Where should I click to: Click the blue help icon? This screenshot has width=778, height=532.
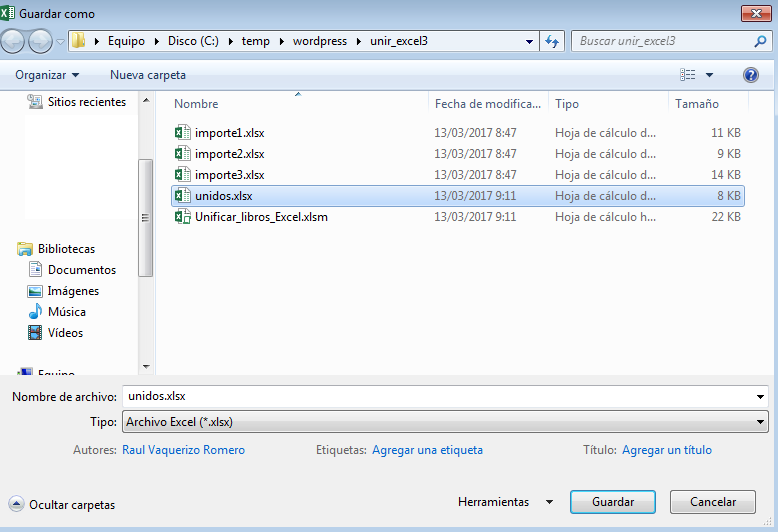[x=751, y=75]
